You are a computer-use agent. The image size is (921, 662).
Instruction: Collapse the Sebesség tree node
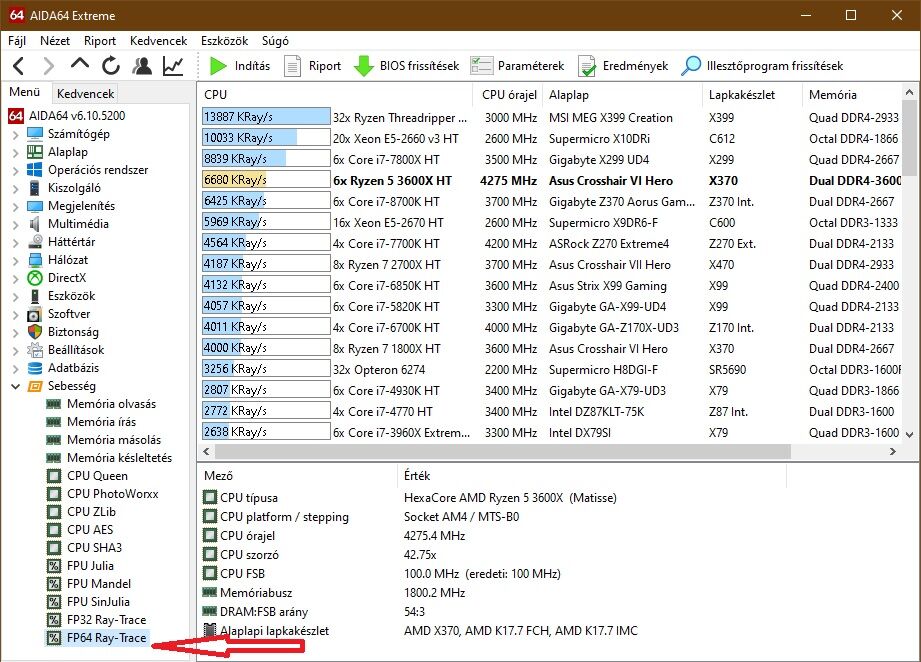(15, 387)
